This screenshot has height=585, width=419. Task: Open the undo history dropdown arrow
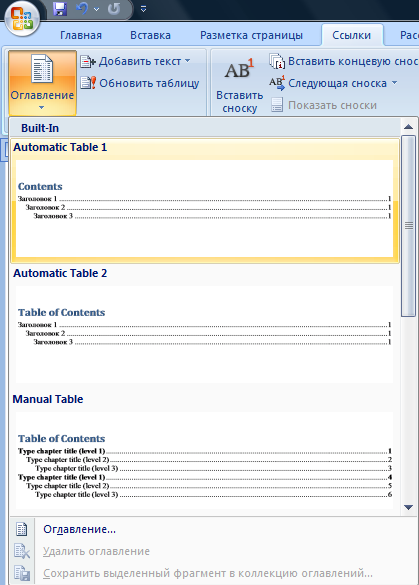point(96,9)
